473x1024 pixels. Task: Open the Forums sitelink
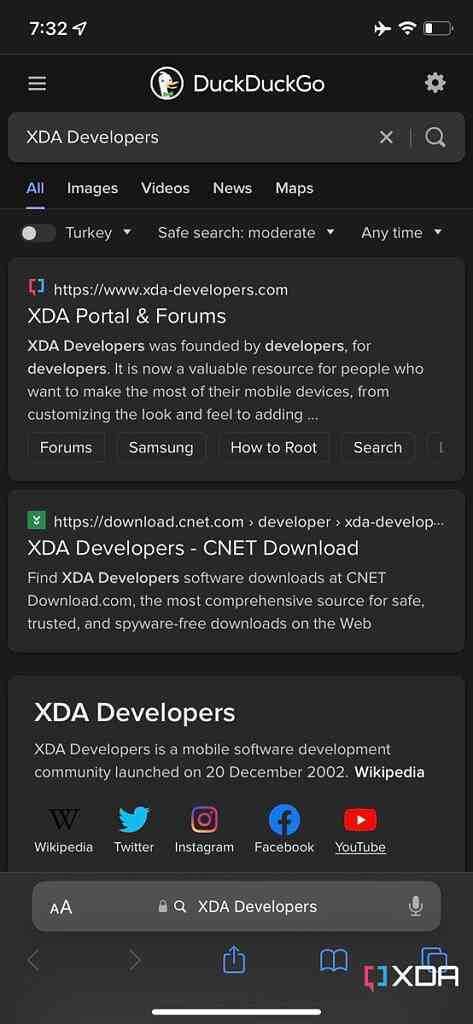coord(66,447)
